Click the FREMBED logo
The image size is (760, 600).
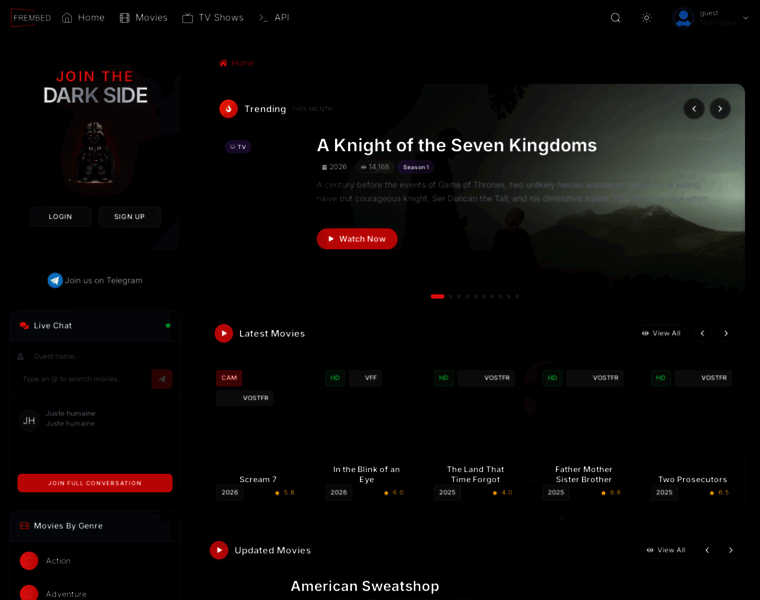(32, 17)
